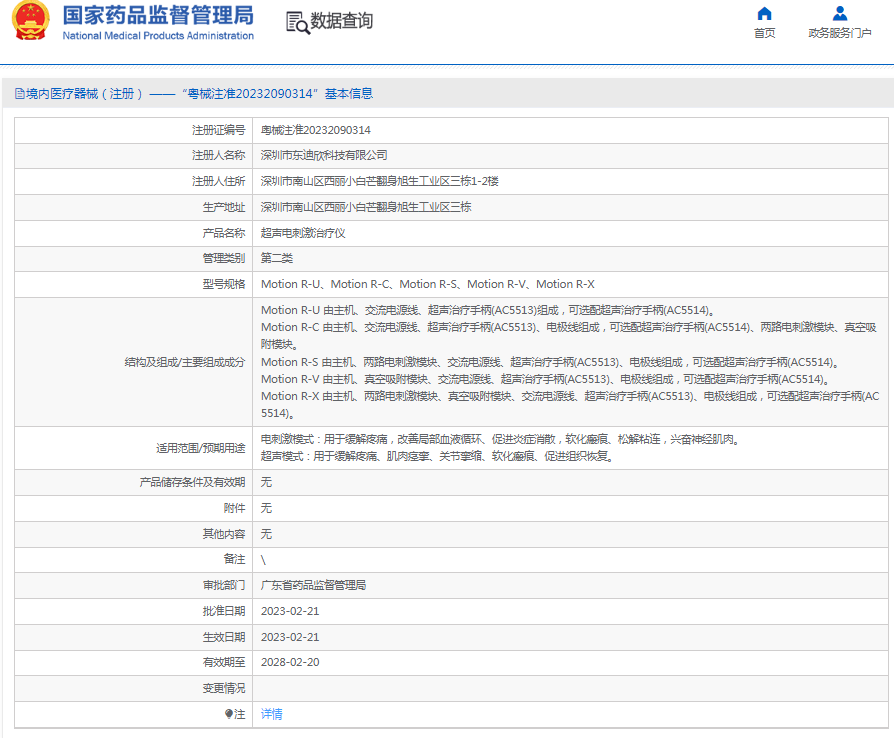Image resolution: width=894 pixels, height=738 pixels.
Task: Click the 无 value in 附件 row
Action: pos(266,508)
